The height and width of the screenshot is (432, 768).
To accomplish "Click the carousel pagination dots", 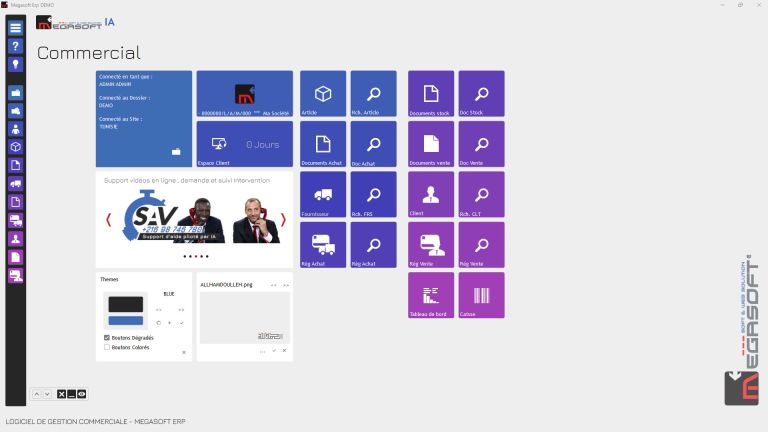I will [x=196, y=256].
